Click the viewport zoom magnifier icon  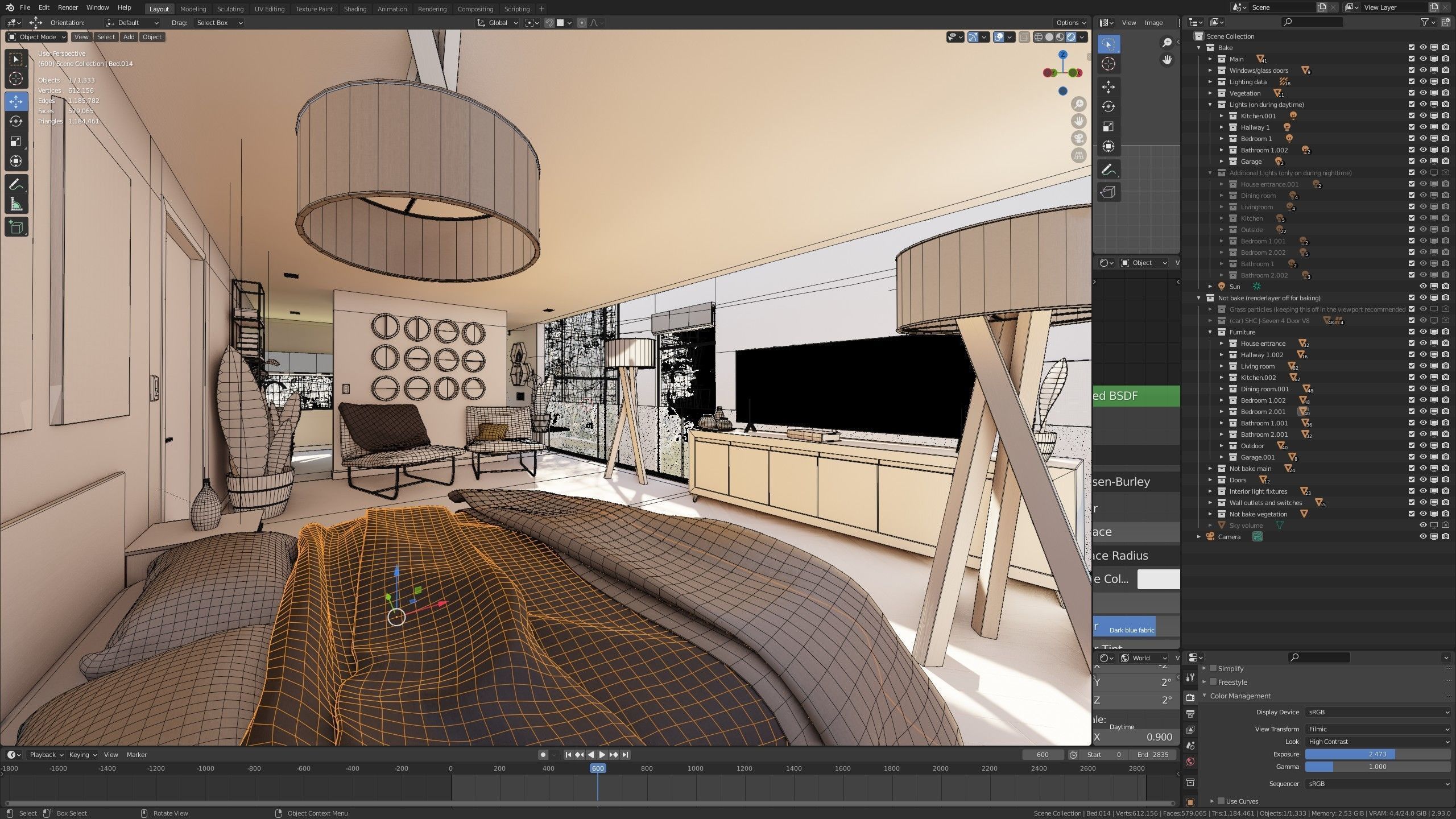1078,104
